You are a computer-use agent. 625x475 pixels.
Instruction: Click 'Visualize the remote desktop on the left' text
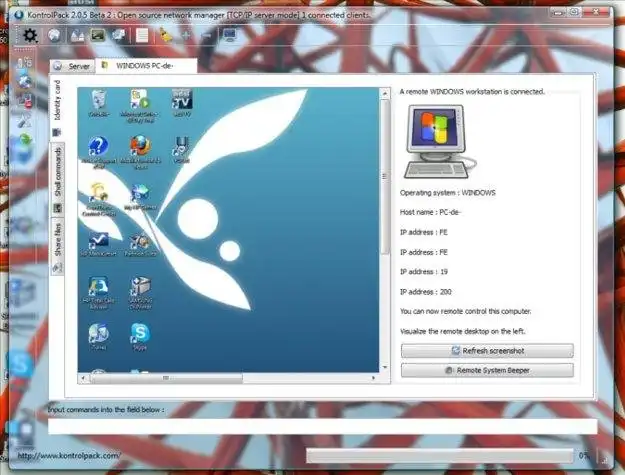[463, 331]
